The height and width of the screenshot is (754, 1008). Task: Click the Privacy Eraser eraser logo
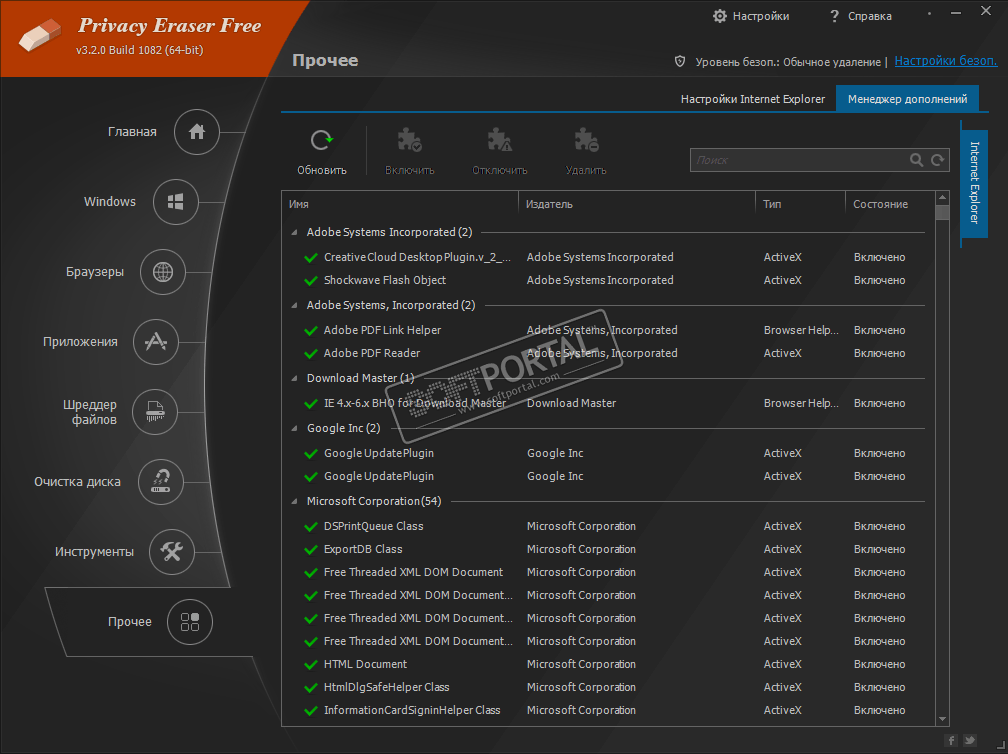(40, 34)
